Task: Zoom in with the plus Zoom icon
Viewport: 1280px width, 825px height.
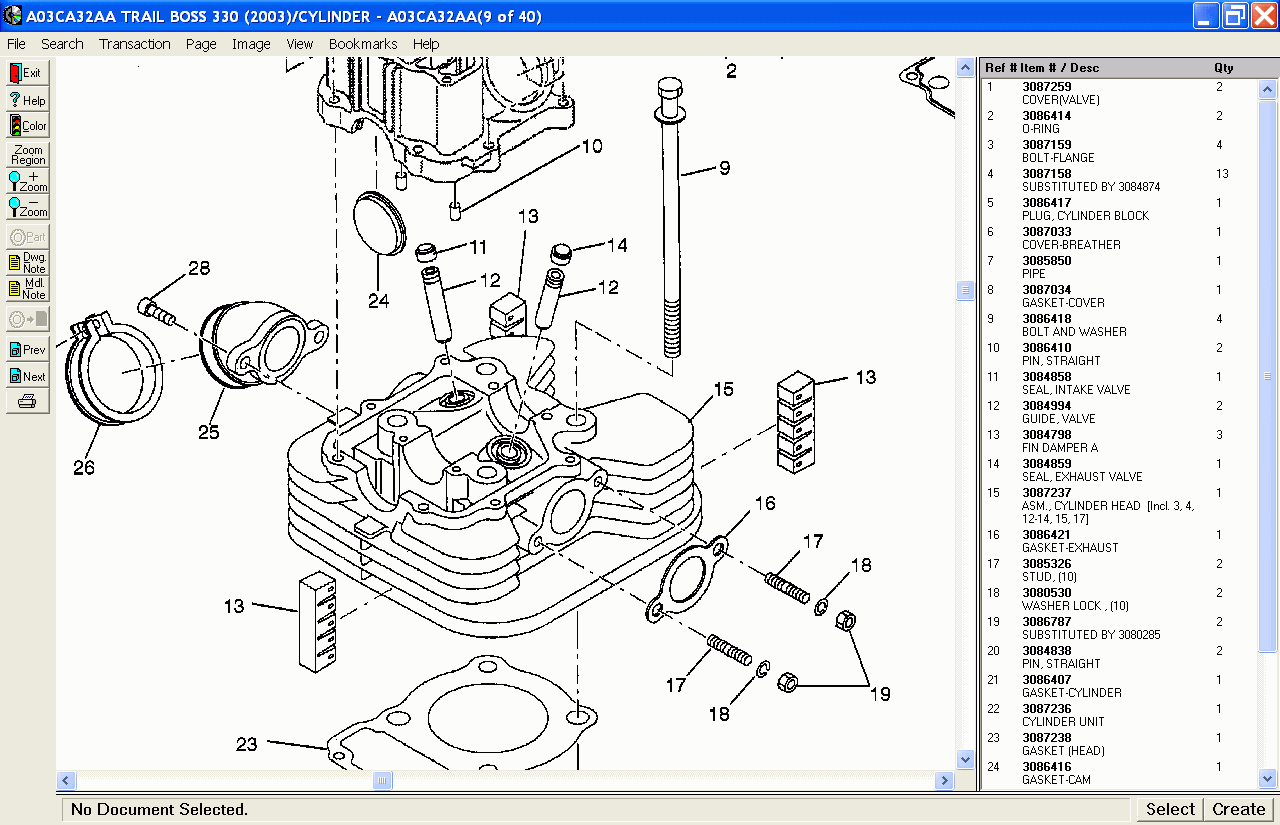Action: point(27,181)
